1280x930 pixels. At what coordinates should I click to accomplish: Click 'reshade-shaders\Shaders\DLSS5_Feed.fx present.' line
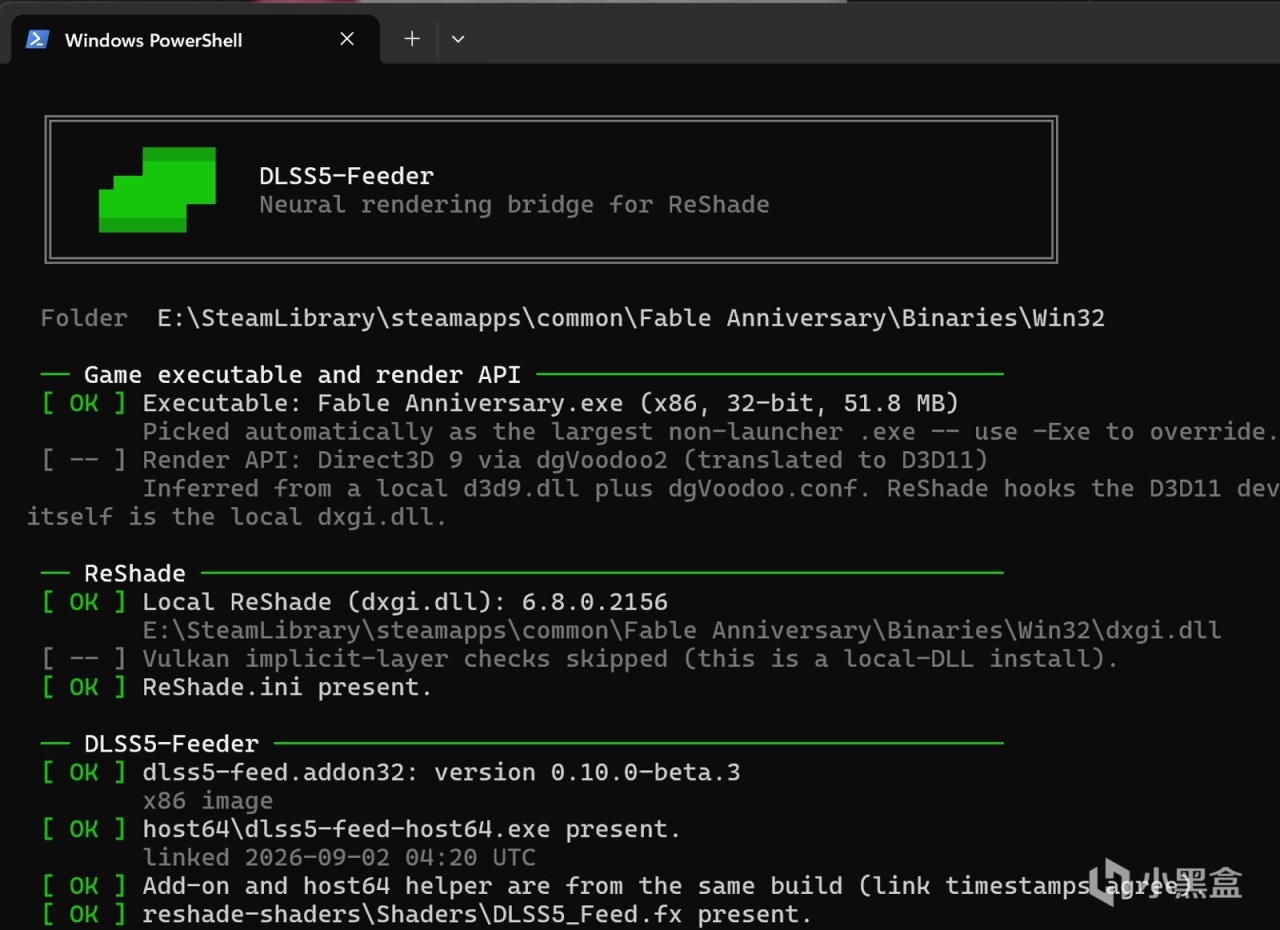pyautogui.click(x=478, y=915)
